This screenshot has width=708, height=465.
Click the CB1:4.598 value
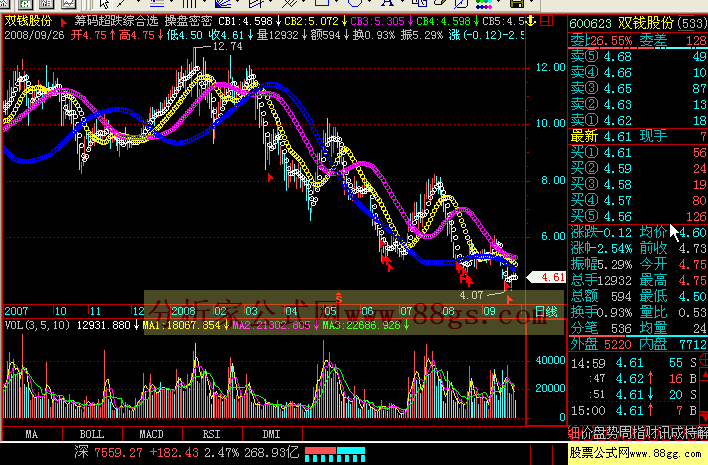coord(245,21)
